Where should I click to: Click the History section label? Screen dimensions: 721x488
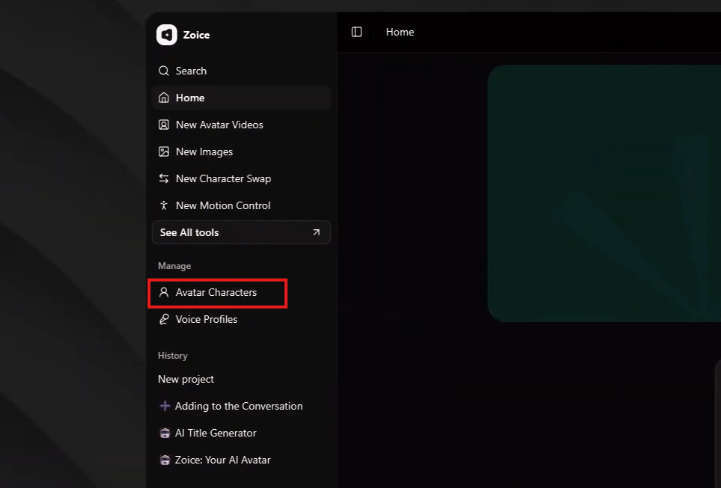173,356
